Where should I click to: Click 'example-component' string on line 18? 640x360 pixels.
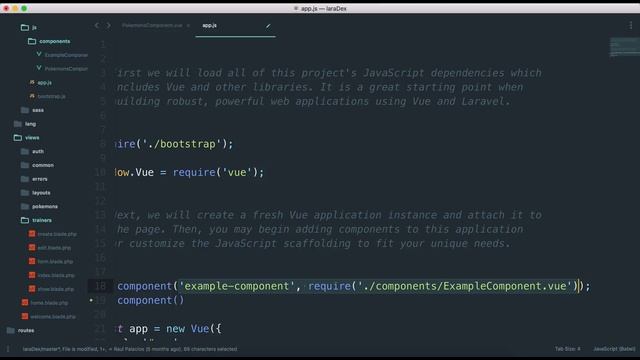pyautogui.click(x=237, y=286)
